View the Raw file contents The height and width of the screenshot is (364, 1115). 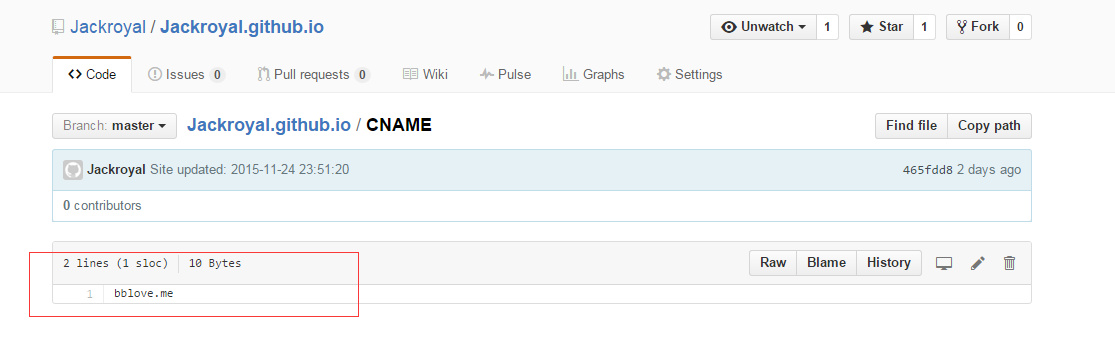pos(773,263)
